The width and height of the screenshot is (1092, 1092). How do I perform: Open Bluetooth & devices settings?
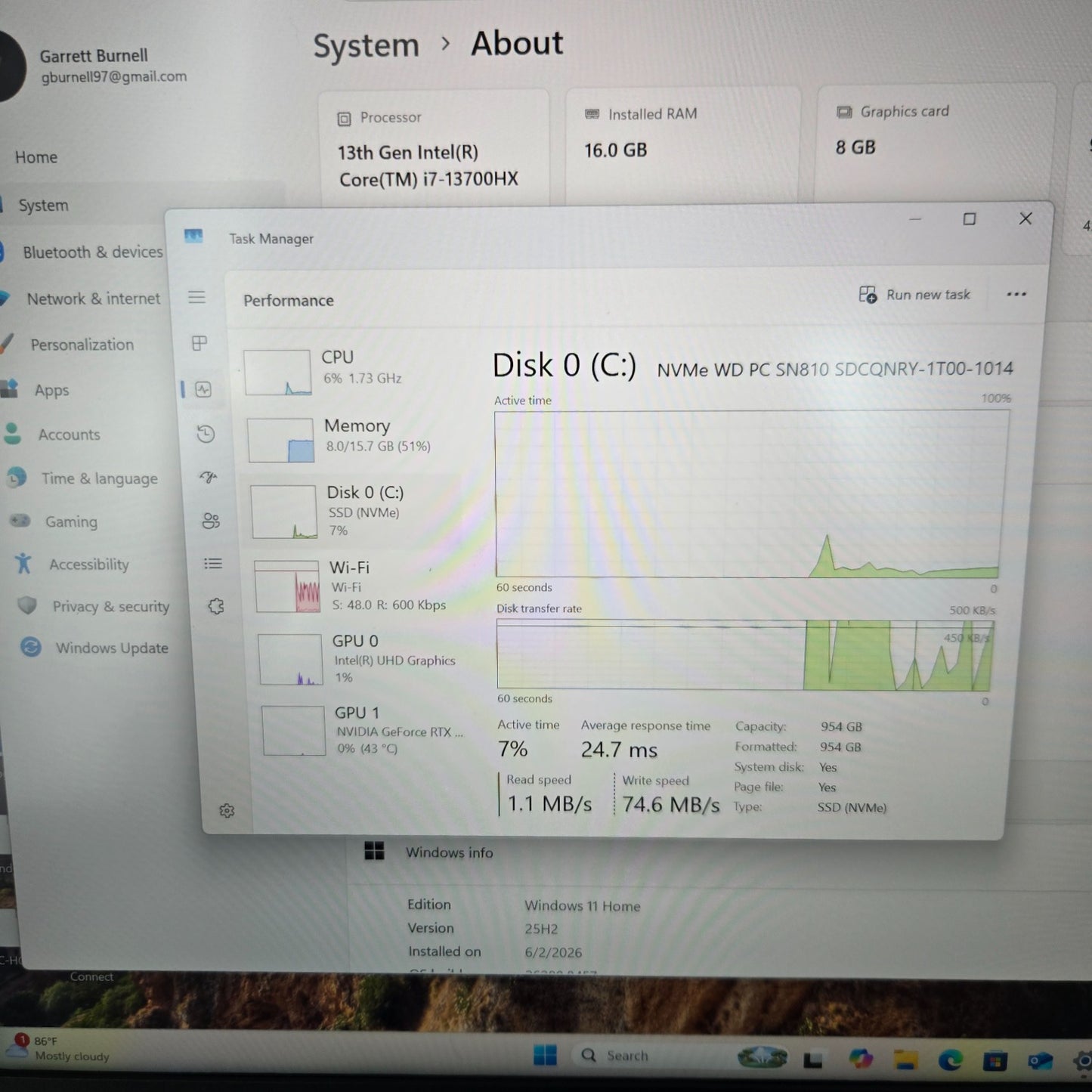coord(92,252)
